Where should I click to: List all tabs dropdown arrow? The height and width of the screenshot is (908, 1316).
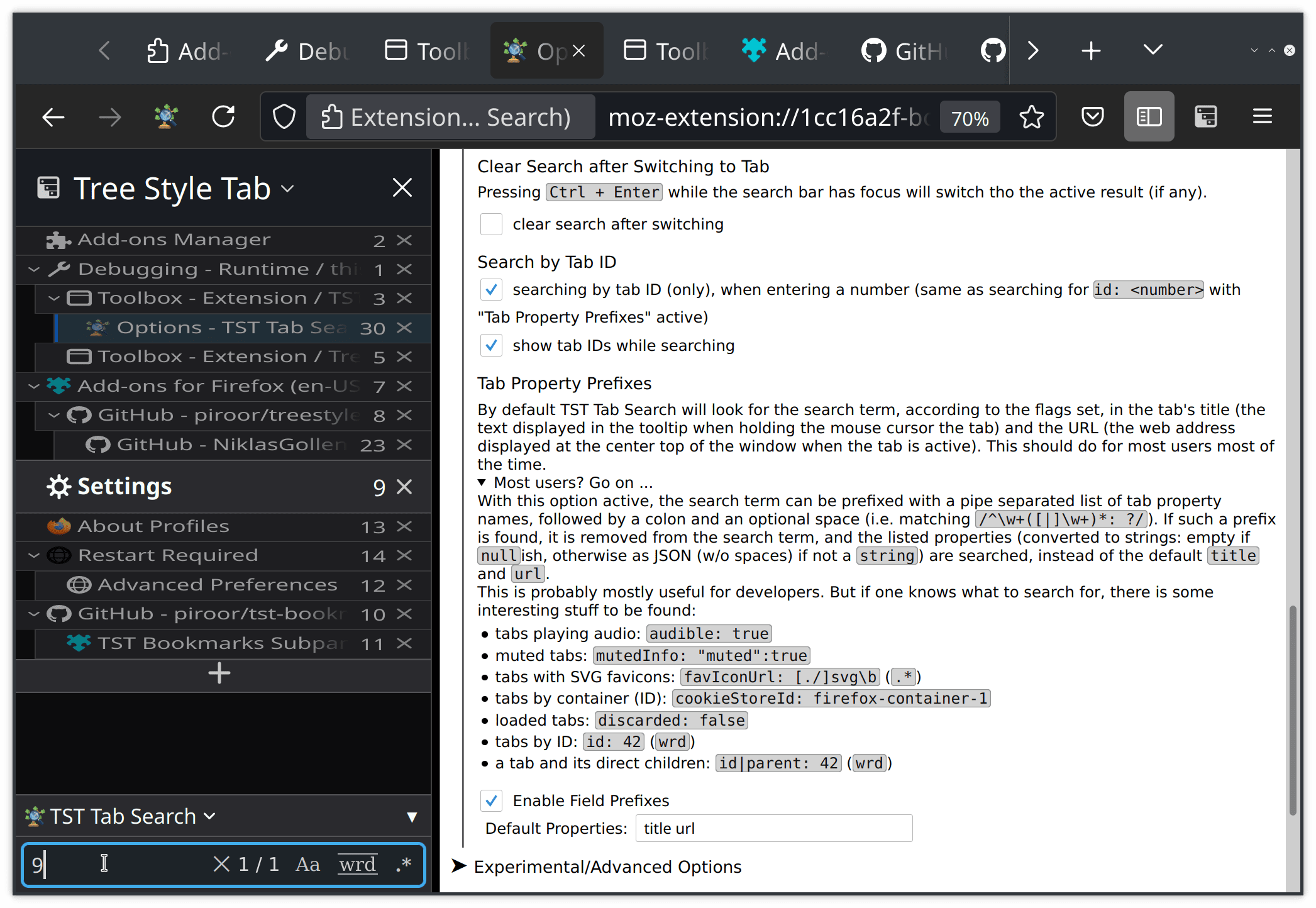[1153, 51]
